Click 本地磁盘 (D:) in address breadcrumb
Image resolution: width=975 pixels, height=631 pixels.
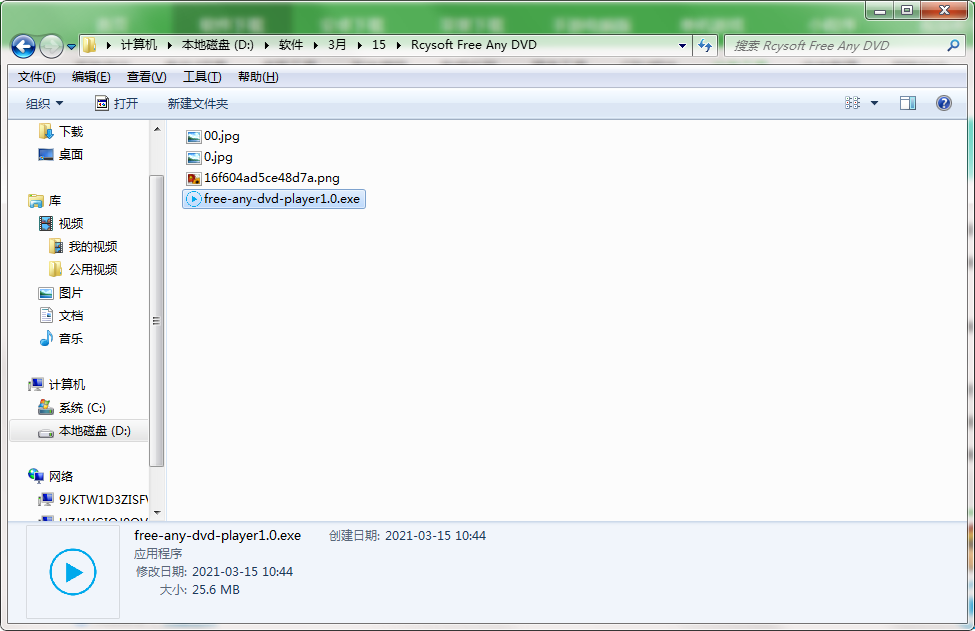tap(218, 45)
